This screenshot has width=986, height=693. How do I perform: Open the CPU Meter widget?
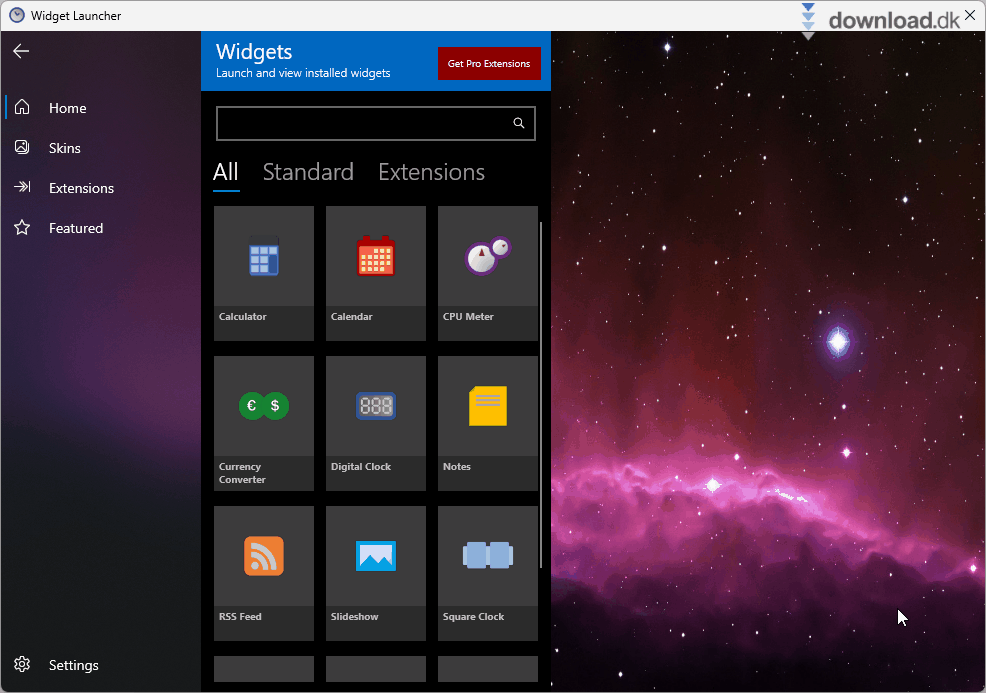(487, 258)
